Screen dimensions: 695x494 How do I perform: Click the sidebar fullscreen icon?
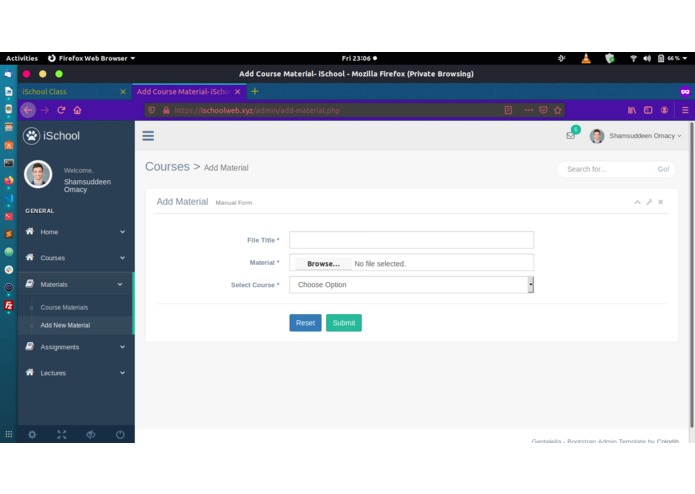62,435
